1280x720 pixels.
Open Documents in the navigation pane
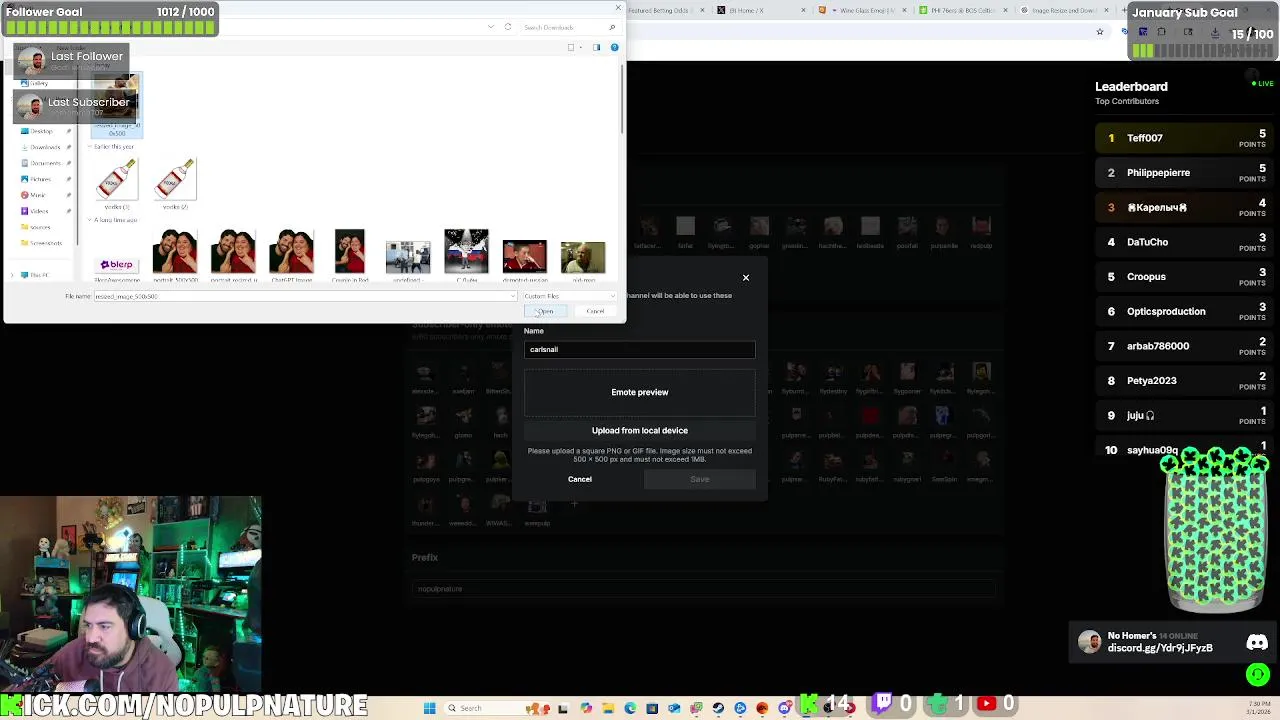pyautogui.click(x=45, y=163)
